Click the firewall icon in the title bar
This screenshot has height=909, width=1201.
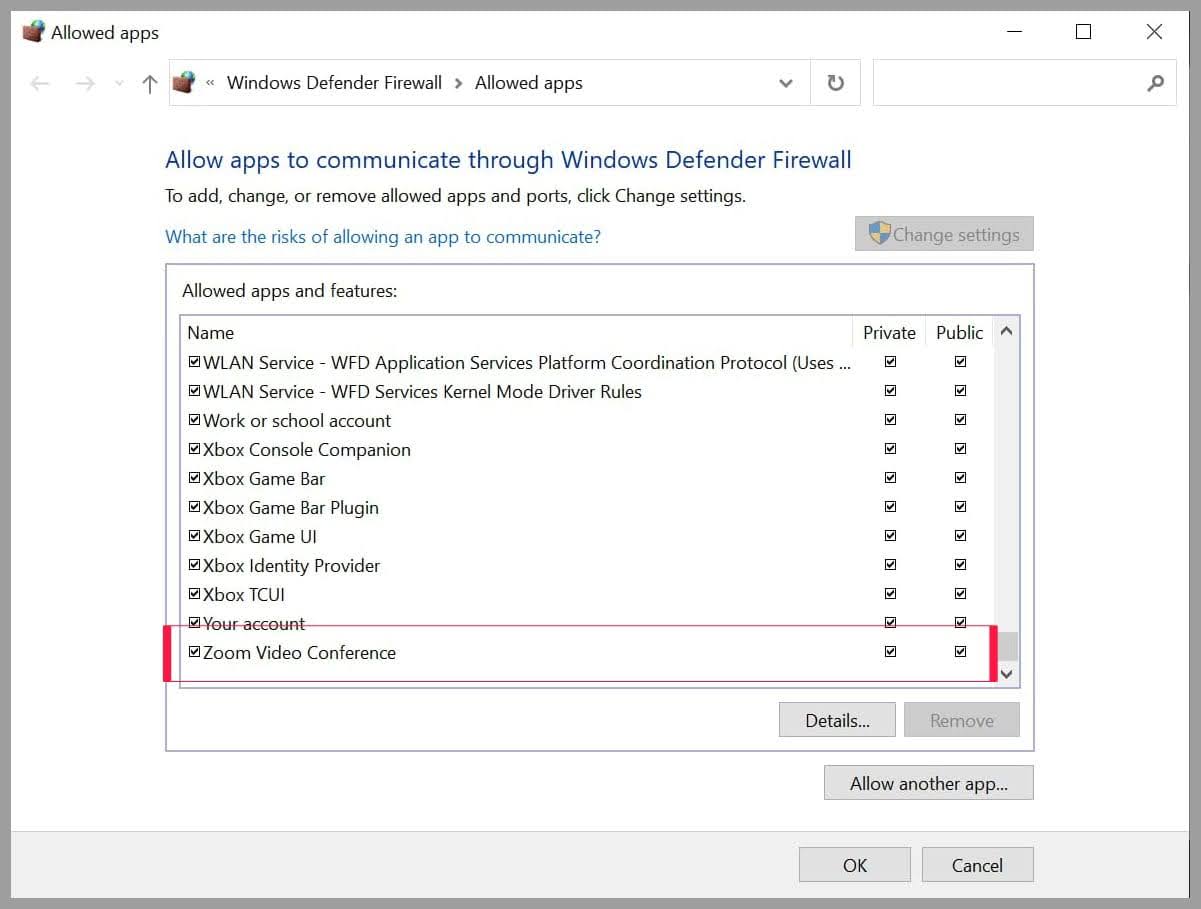[x=33, y=32]
